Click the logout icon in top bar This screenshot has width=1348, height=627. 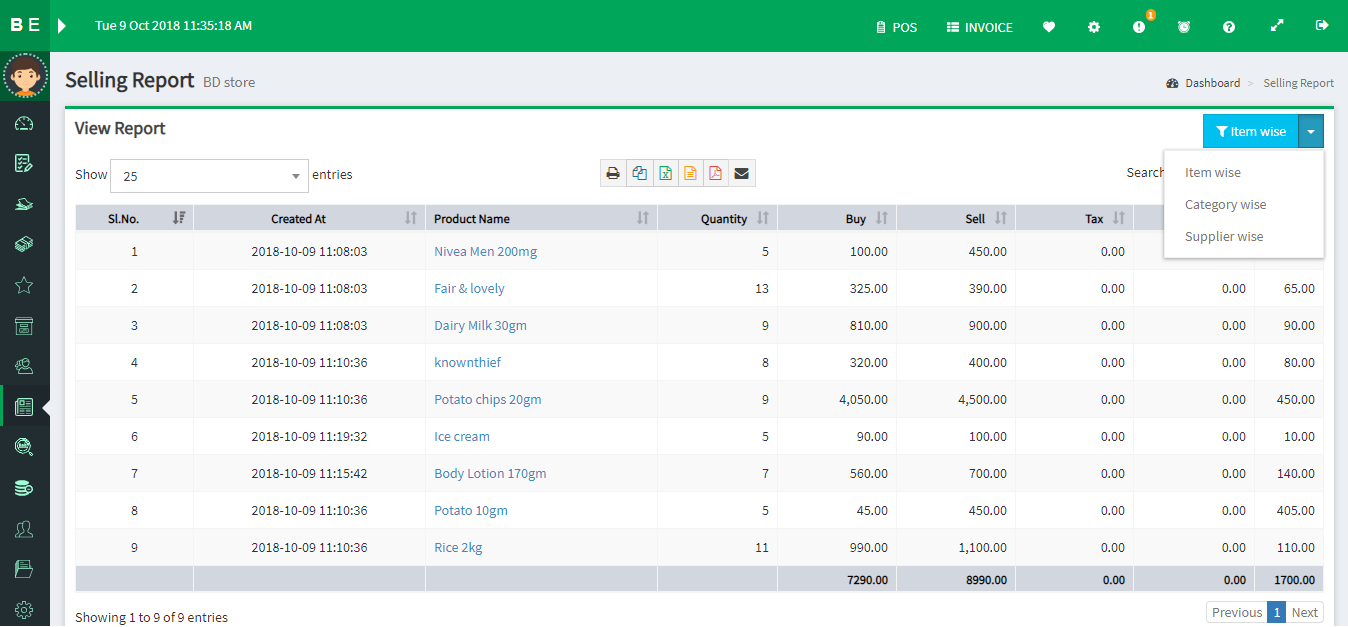pyautogui.click(x=1322, y=26)
